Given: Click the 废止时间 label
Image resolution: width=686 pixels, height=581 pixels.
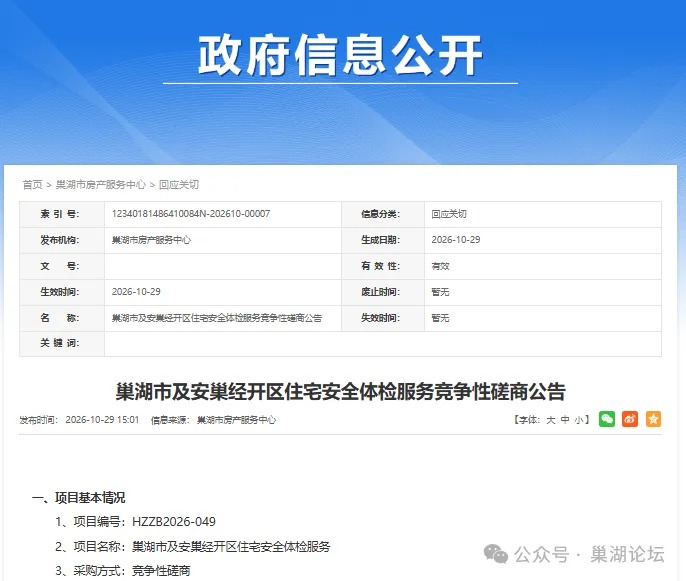Looking at the screenshot, I should pos(380,292).
